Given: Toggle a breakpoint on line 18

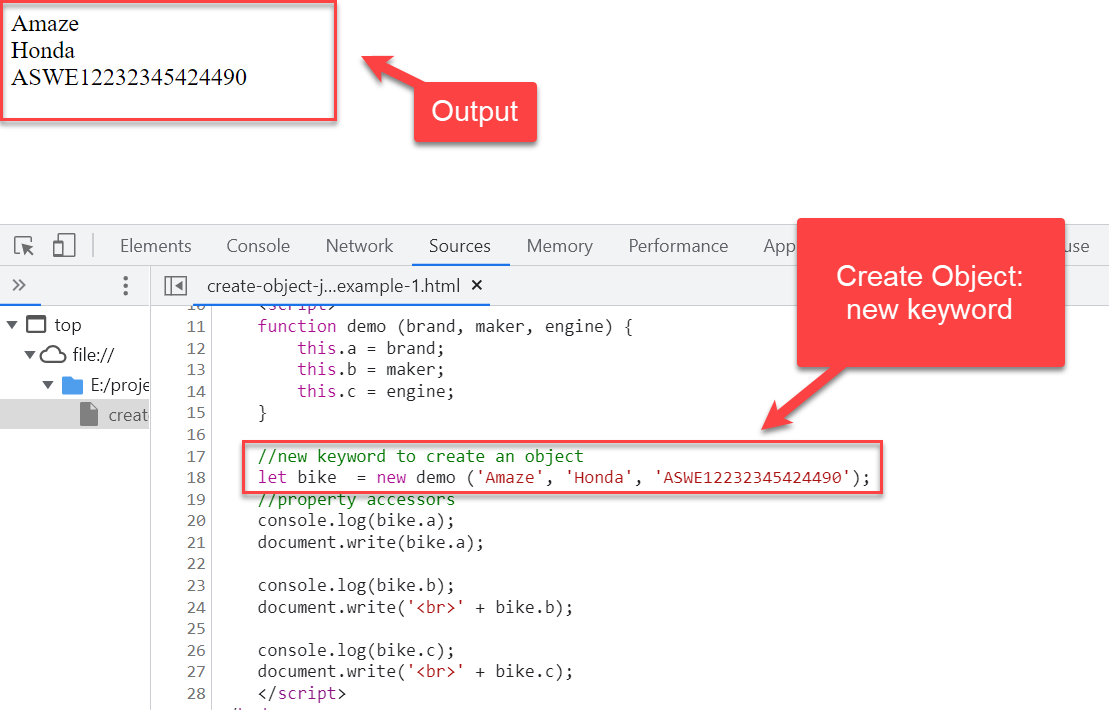Looking at the screenshot, I should point(195,477).
